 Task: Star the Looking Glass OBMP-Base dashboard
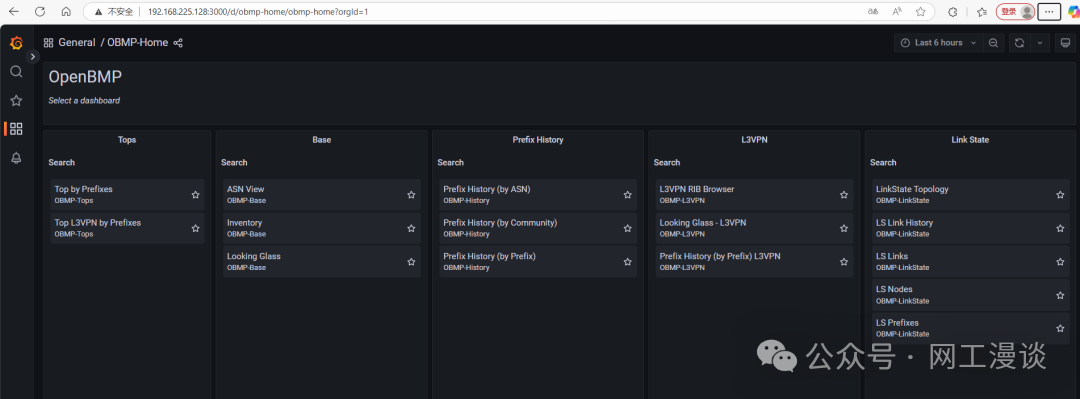(x=411, y=262)
